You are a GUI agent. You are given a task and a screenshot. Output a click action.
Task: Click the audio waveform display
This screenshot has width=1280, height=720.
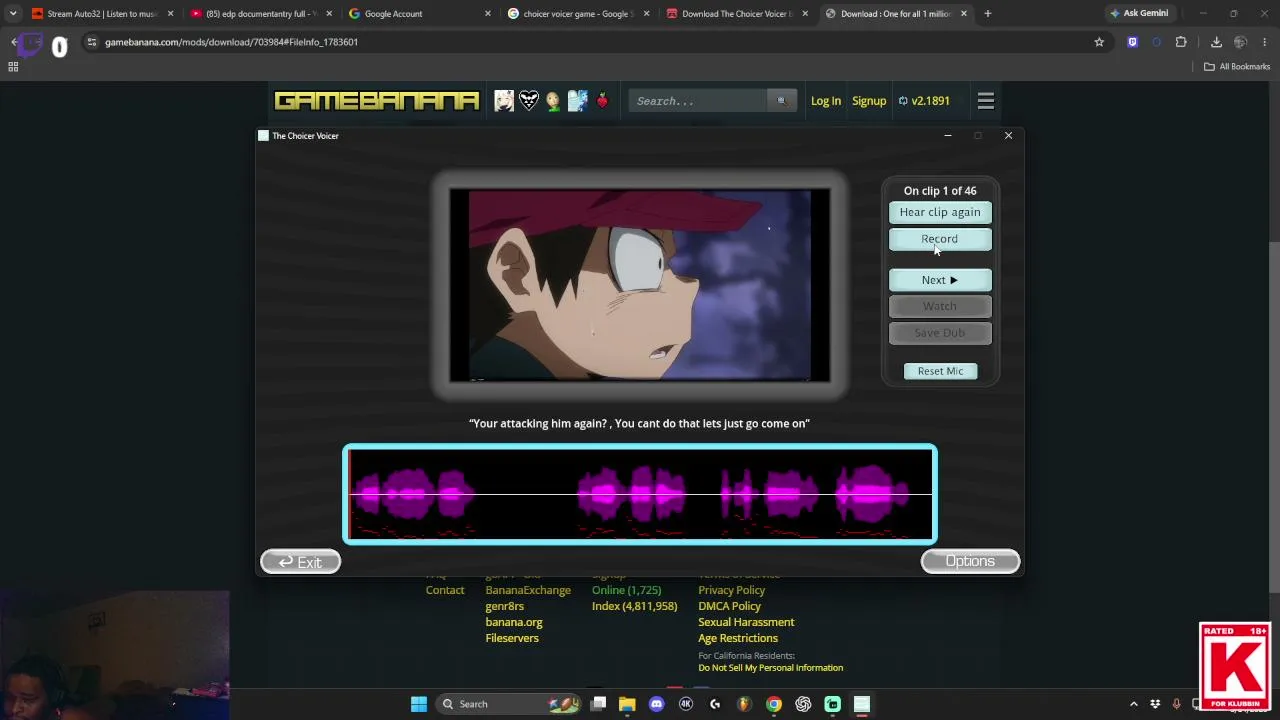pos(640,495)
